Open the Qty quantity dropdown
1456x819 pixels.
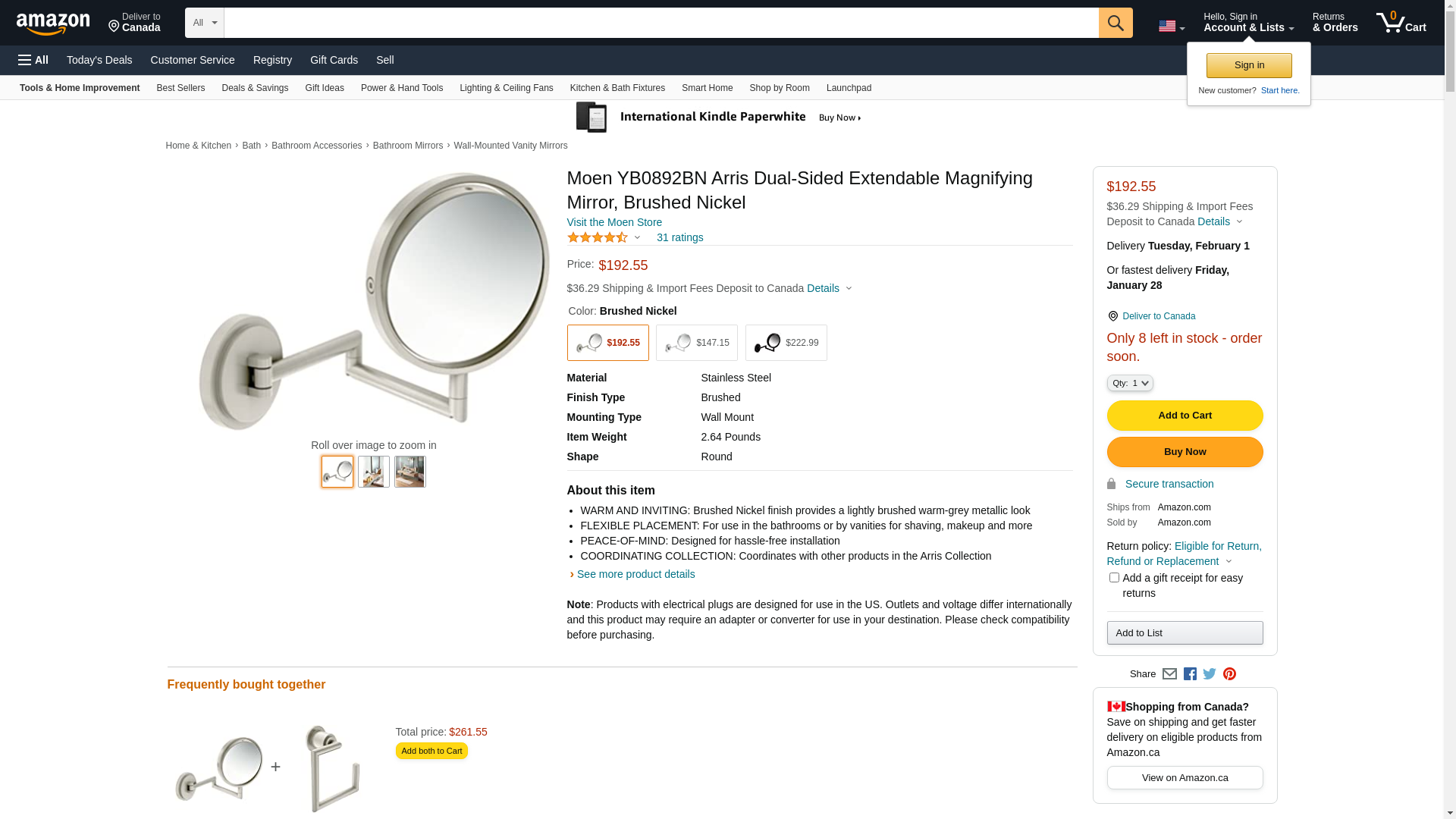[1130, 383]
